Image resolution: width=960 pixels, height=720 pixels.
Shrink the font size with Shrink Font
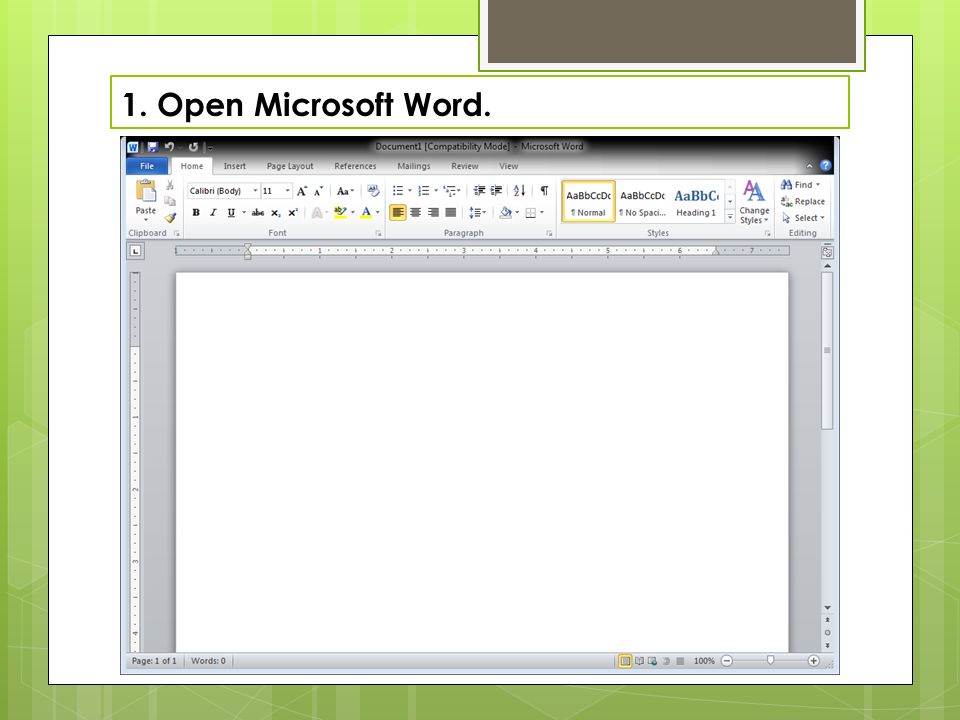318,191
